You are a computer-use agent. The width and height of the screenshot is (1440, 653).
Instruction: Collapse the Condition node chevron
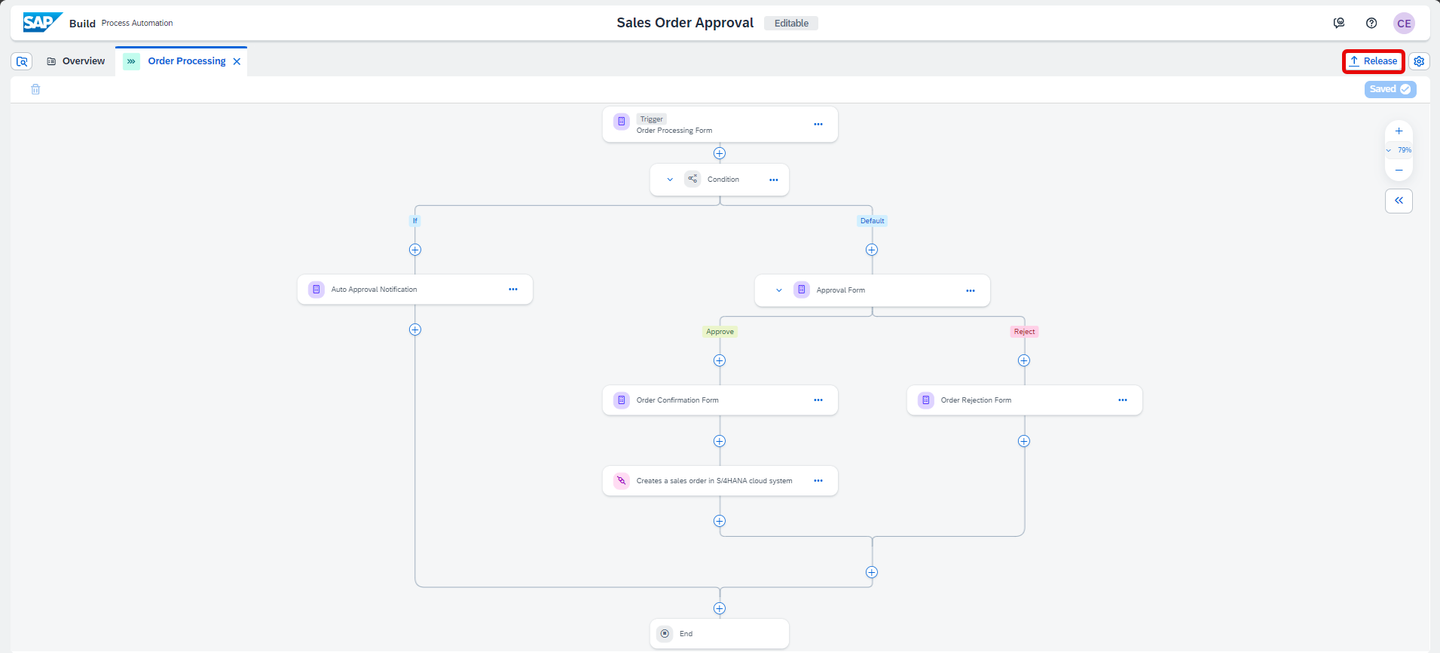tap(670, 180)
